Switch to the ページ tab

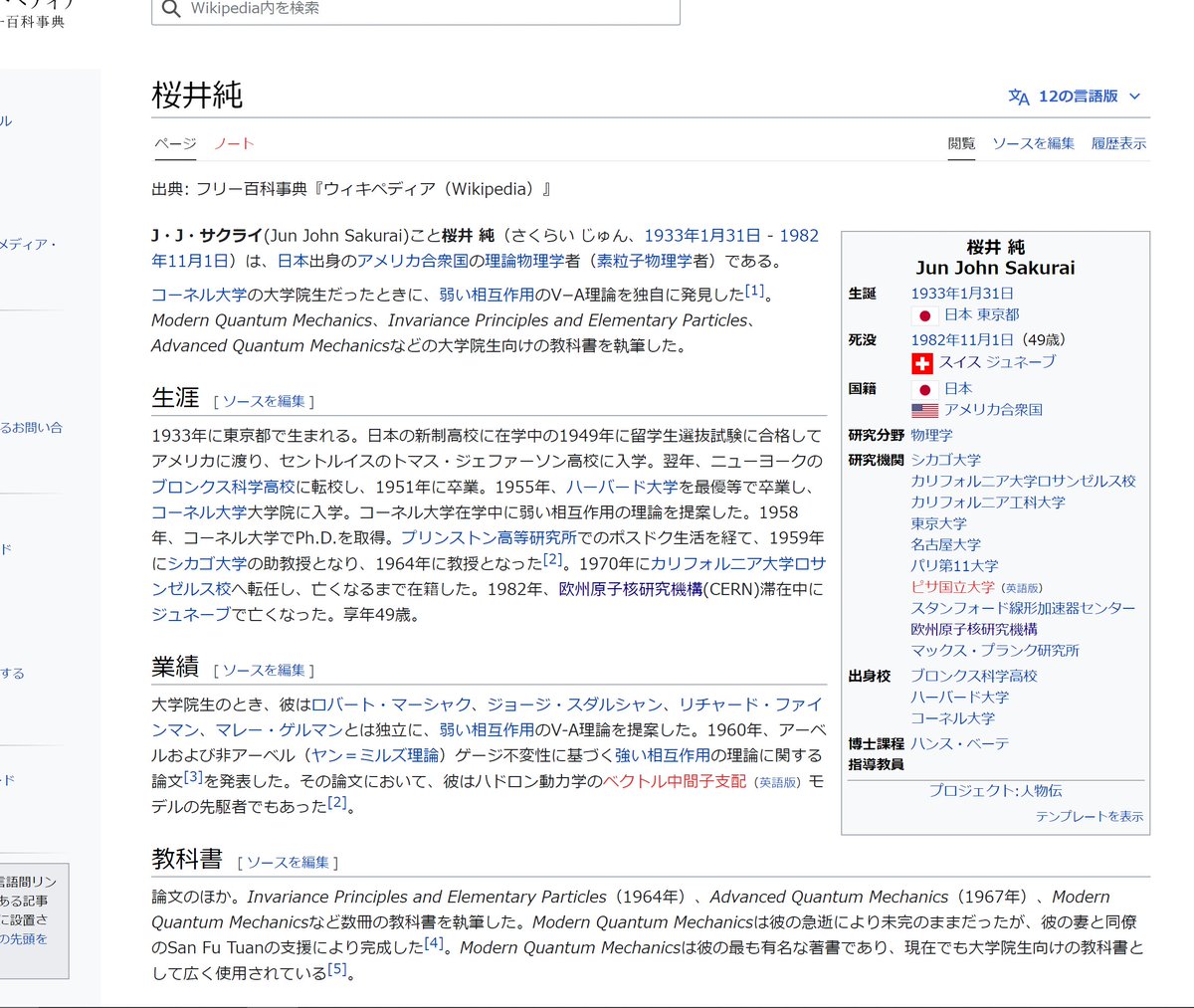[x=175, y=143]
